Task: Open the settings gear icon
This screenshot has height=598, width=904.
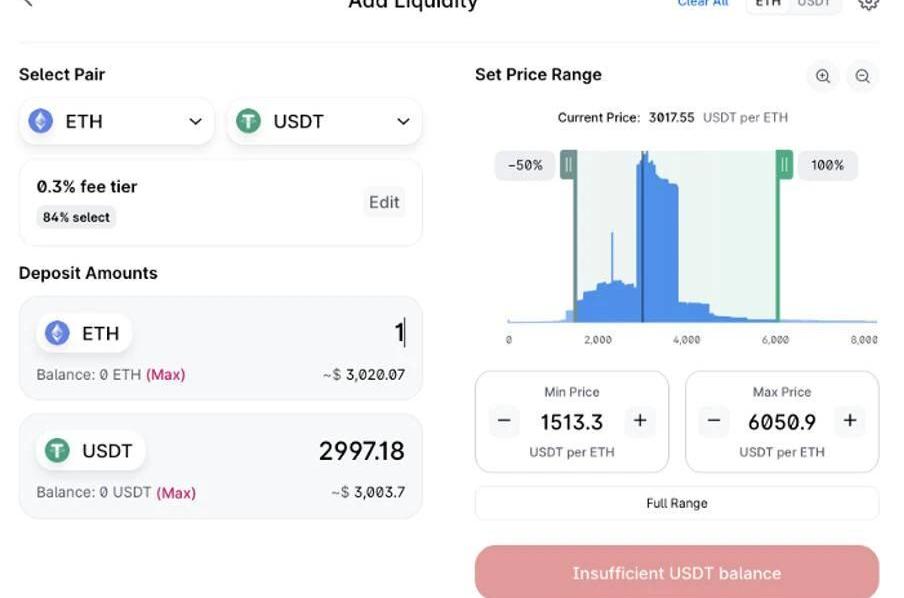Action: [x=868, y=4]
